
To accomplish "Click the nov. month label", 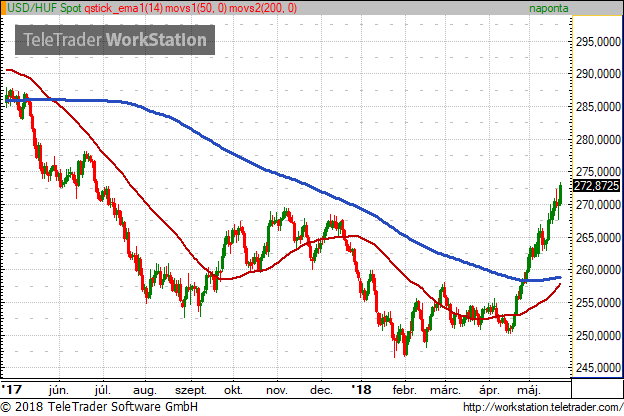I will click(x=277, y=391).
